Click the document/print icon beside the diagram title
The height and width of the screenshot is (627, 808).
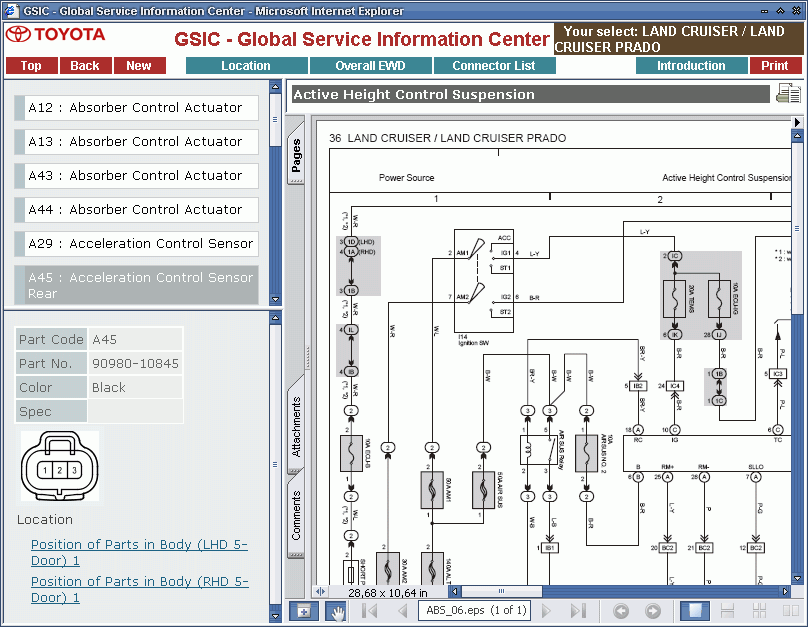click(788, 94)
